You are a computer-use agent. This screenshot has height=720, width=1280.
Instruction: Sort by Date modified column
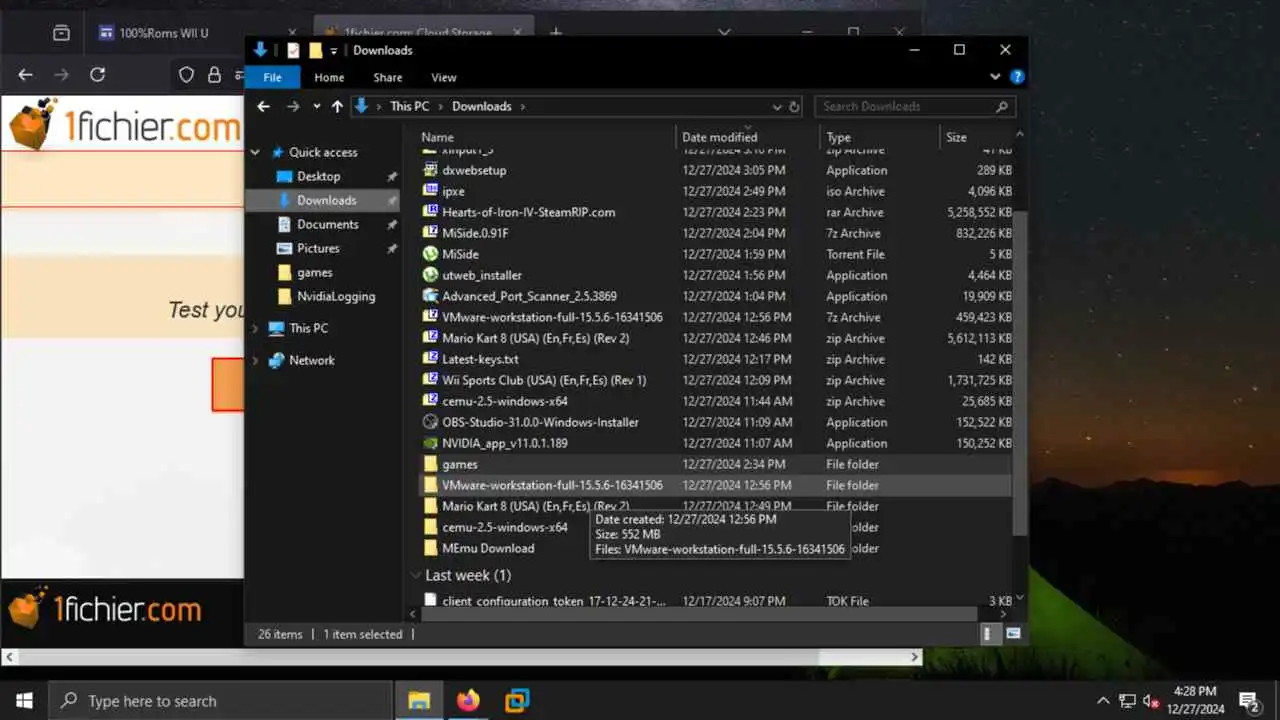[748, 137]
